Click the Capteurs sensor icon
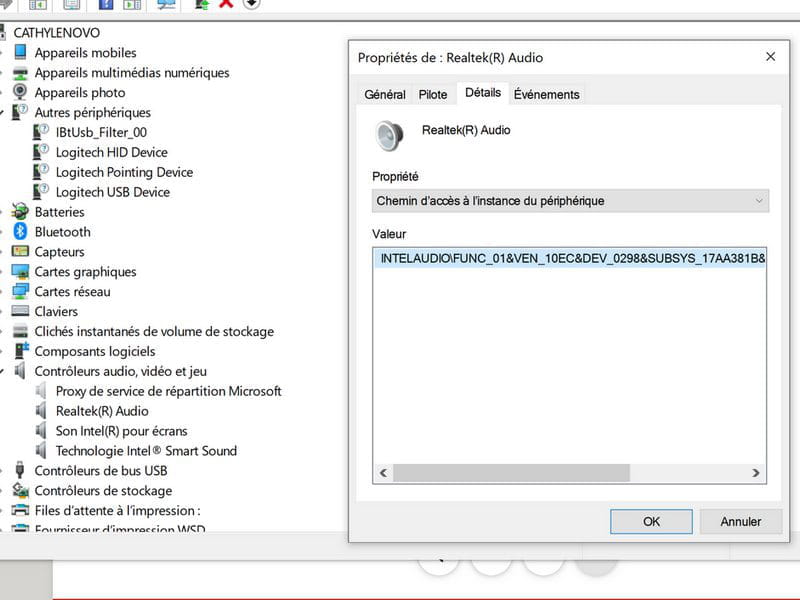 click(20, 251)
